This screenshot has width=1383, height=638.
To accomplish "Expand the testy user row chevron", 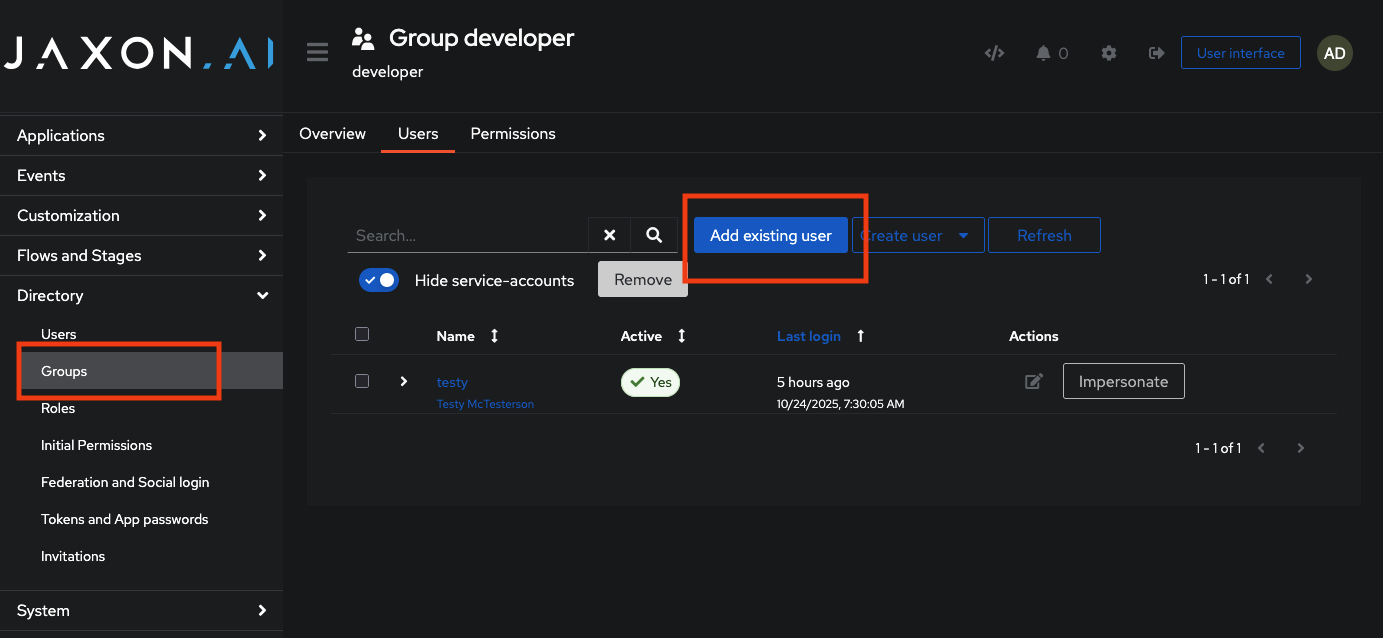I will [x=403, y=381].
